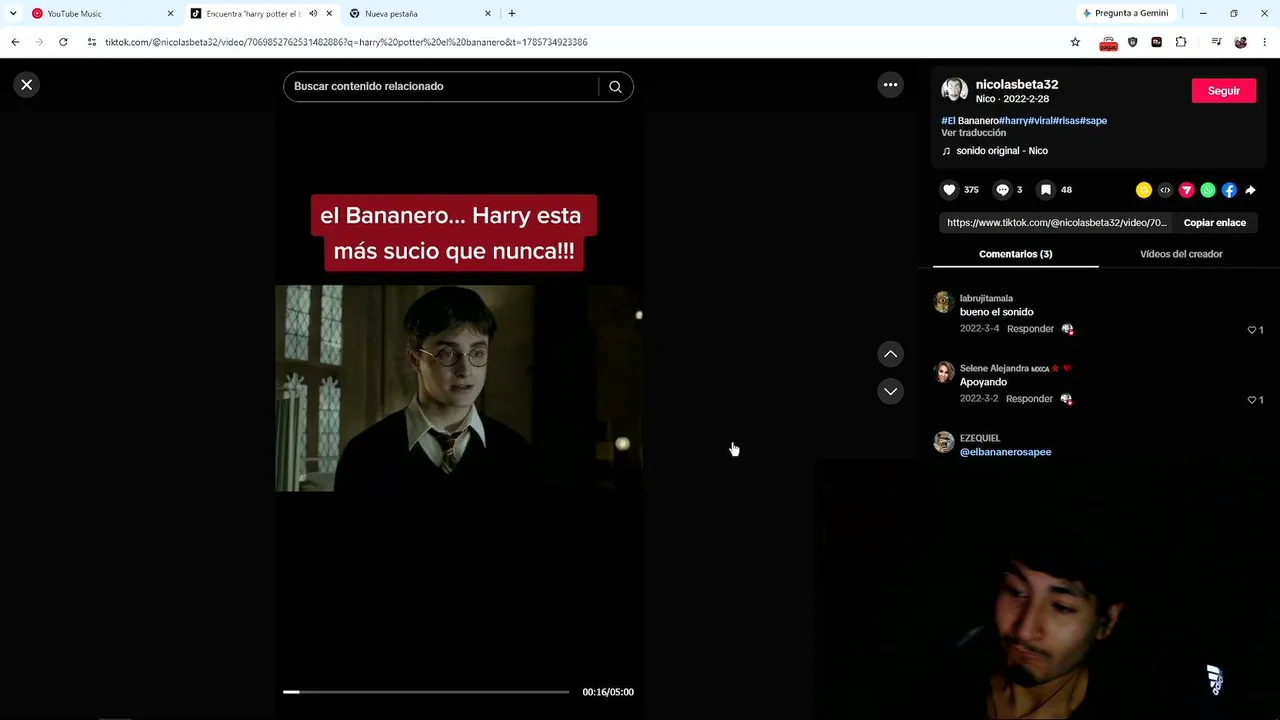Open more share options arrow
The width and height of the screenshot is (1280, 720).
click(x=1250, y=190)
